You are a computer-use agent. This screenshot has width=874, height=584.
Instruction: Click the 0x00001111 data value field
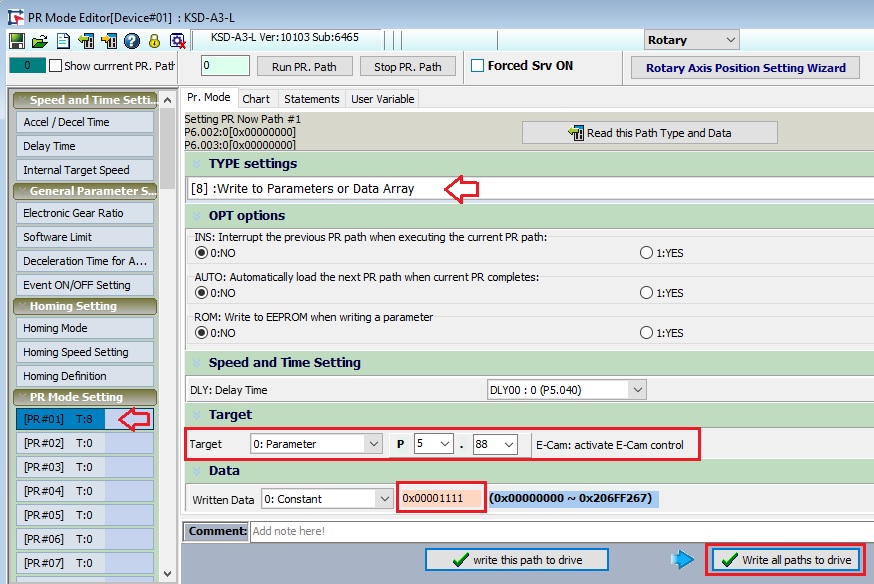point(441,498)
